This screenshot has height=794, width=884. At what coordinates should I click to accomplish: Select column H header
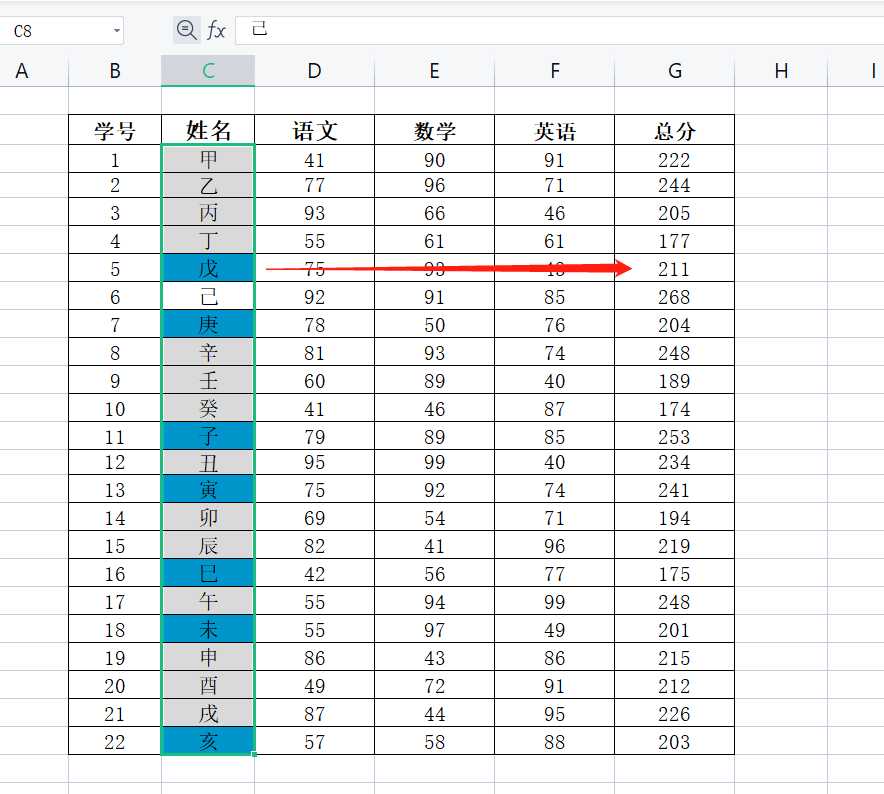[781, 71]
